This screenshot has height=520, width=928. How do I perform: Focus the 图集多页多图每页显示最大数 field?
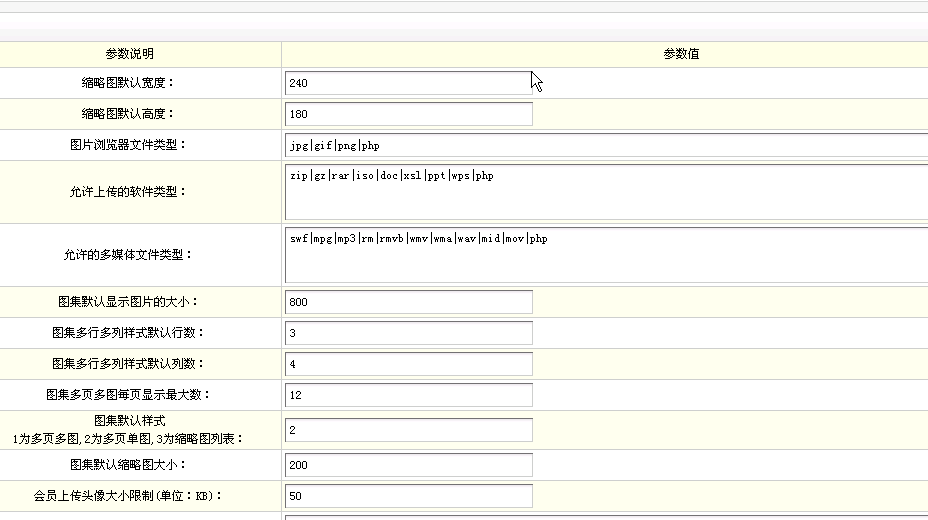pyautogui.click(x=408, y=395)
